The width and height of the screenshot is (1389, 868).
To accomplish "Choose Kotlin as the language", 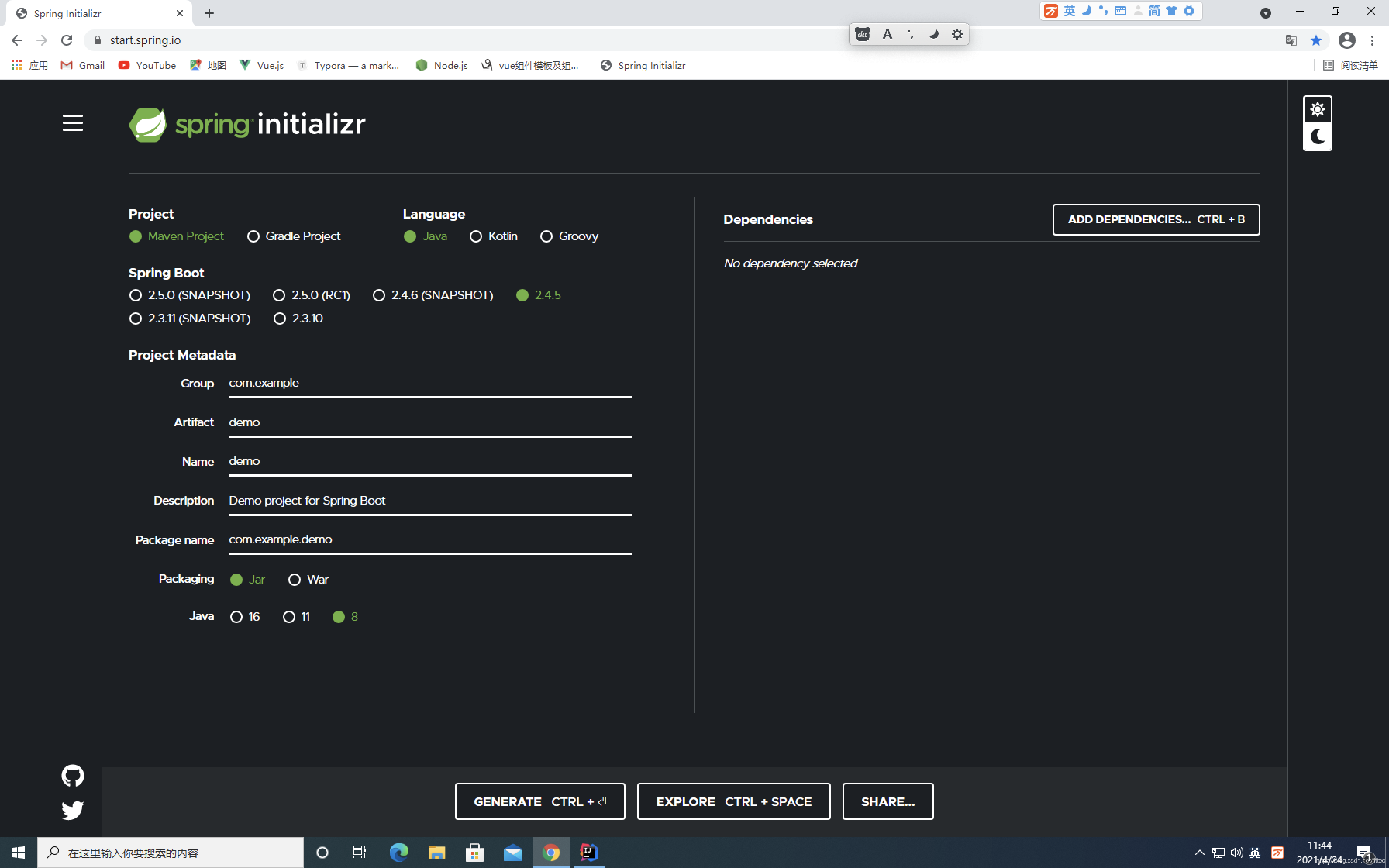I will point(494,236).
